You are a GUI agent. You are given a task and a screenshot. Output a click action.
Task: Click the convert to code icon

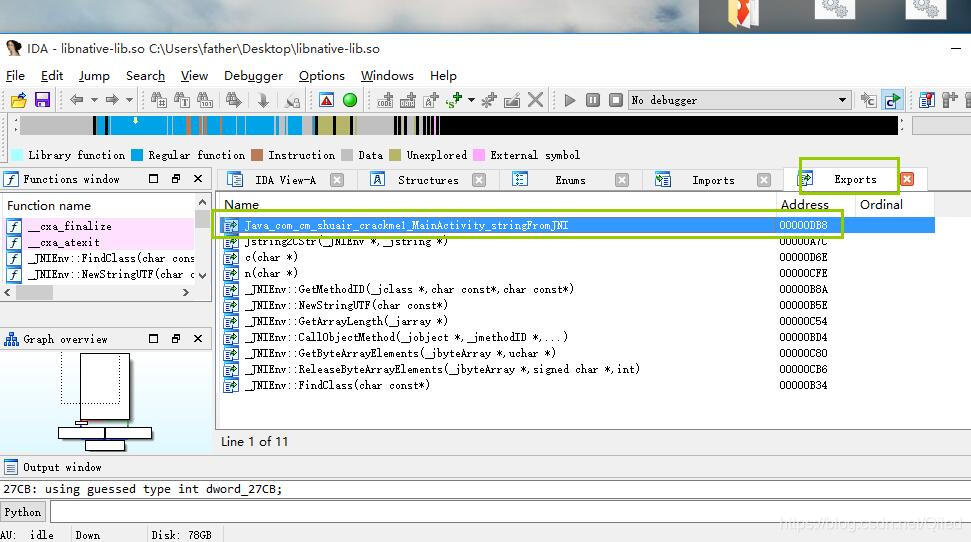(x=385, y=100)
